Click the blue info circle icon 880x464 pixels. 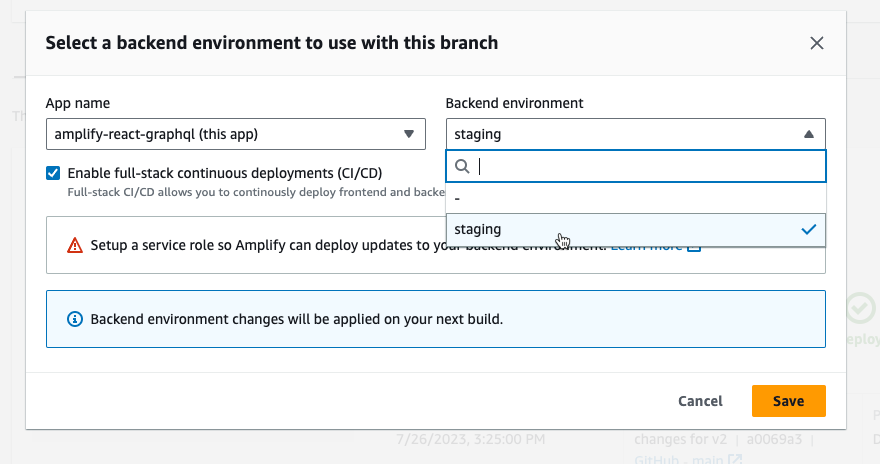[75, 320]
